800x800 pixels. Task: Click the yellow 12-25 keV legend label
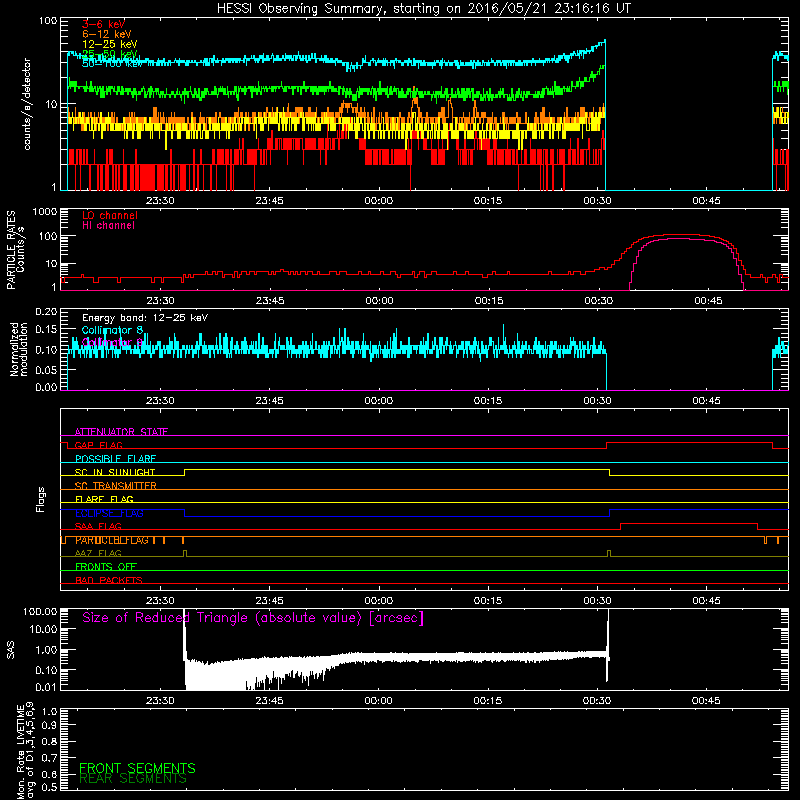110,44
